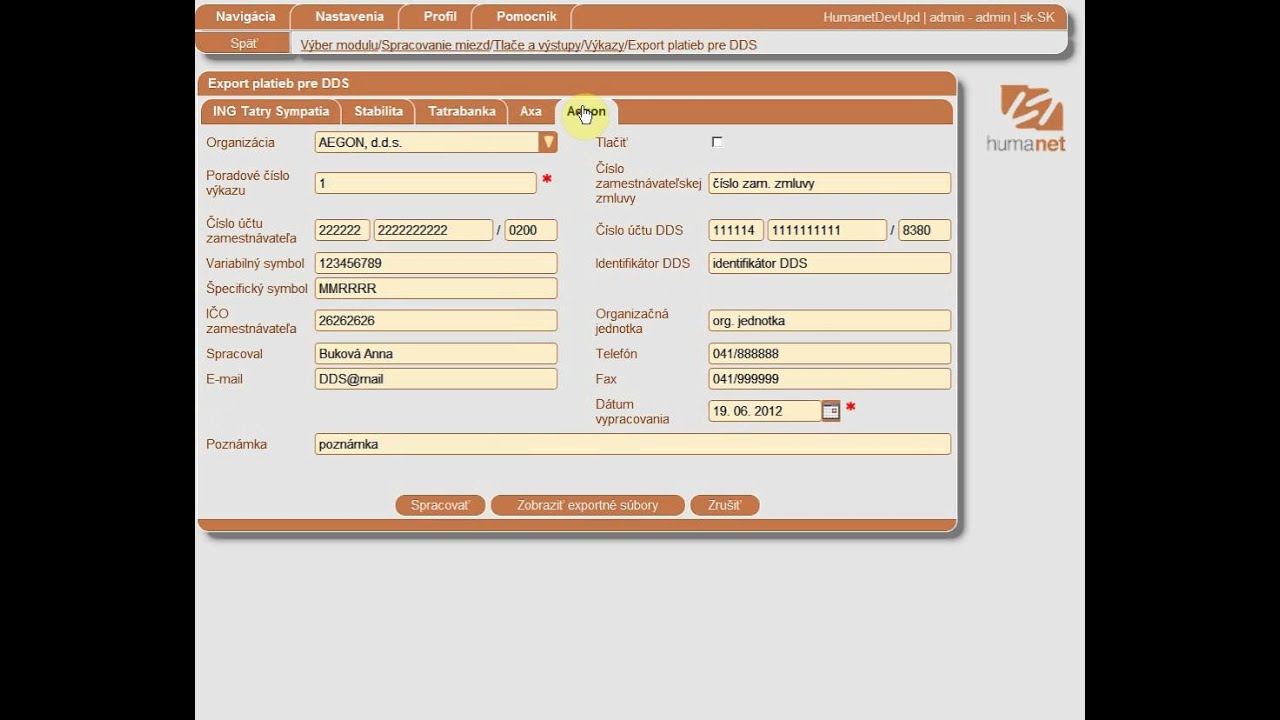Click the Spracoval field

[x=436, y=354]
